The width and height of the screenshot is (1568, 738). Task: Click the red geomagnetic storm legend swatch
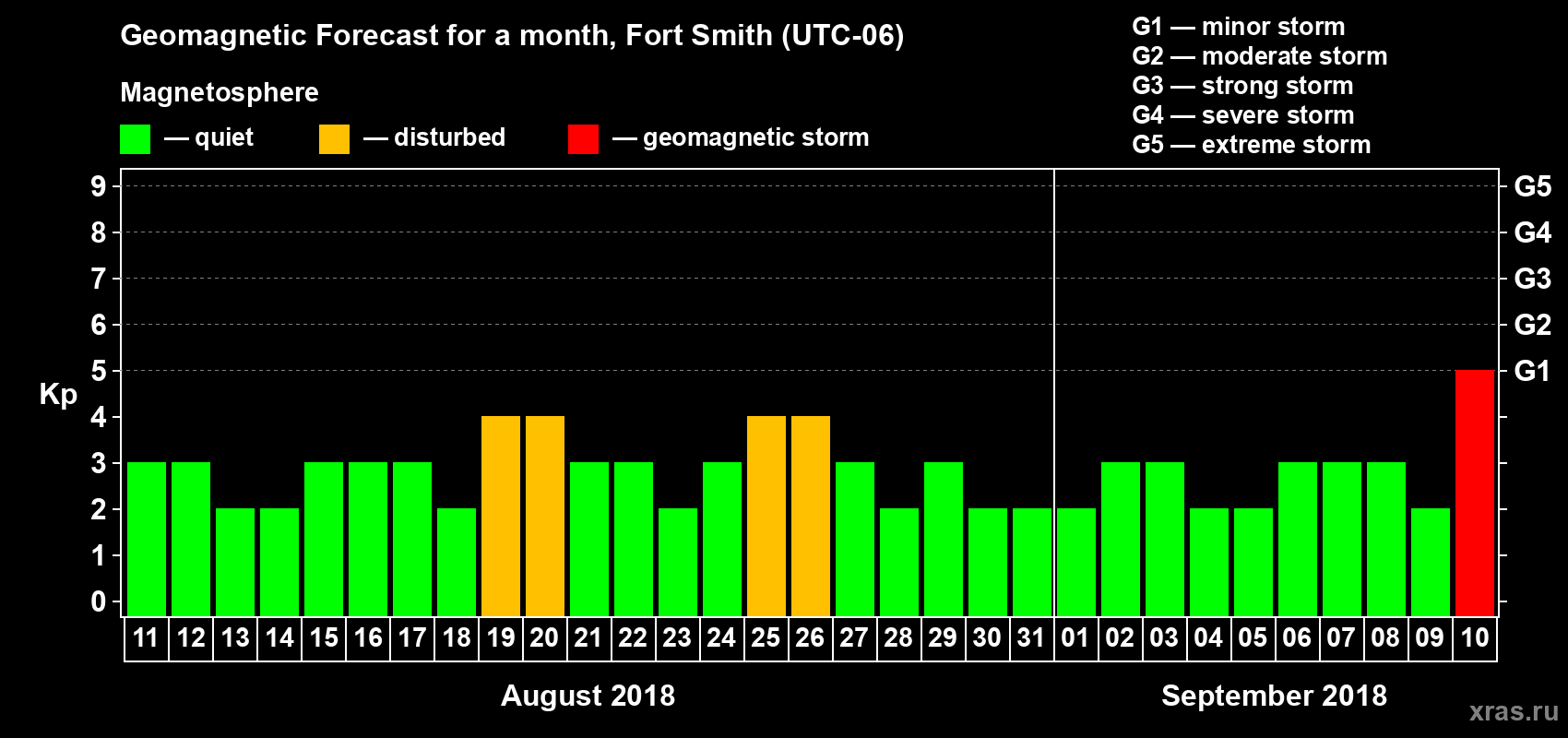coord(583,139)
